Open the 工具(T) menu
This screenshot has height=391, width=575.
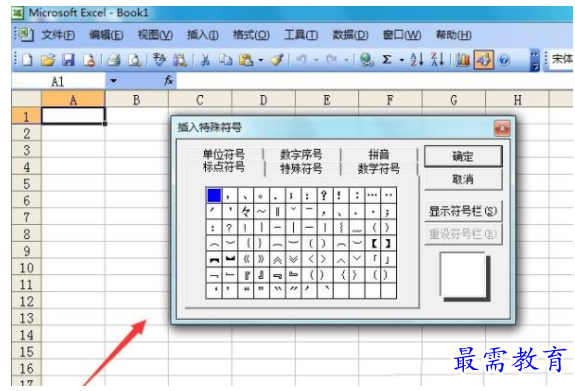pos(301,35)
